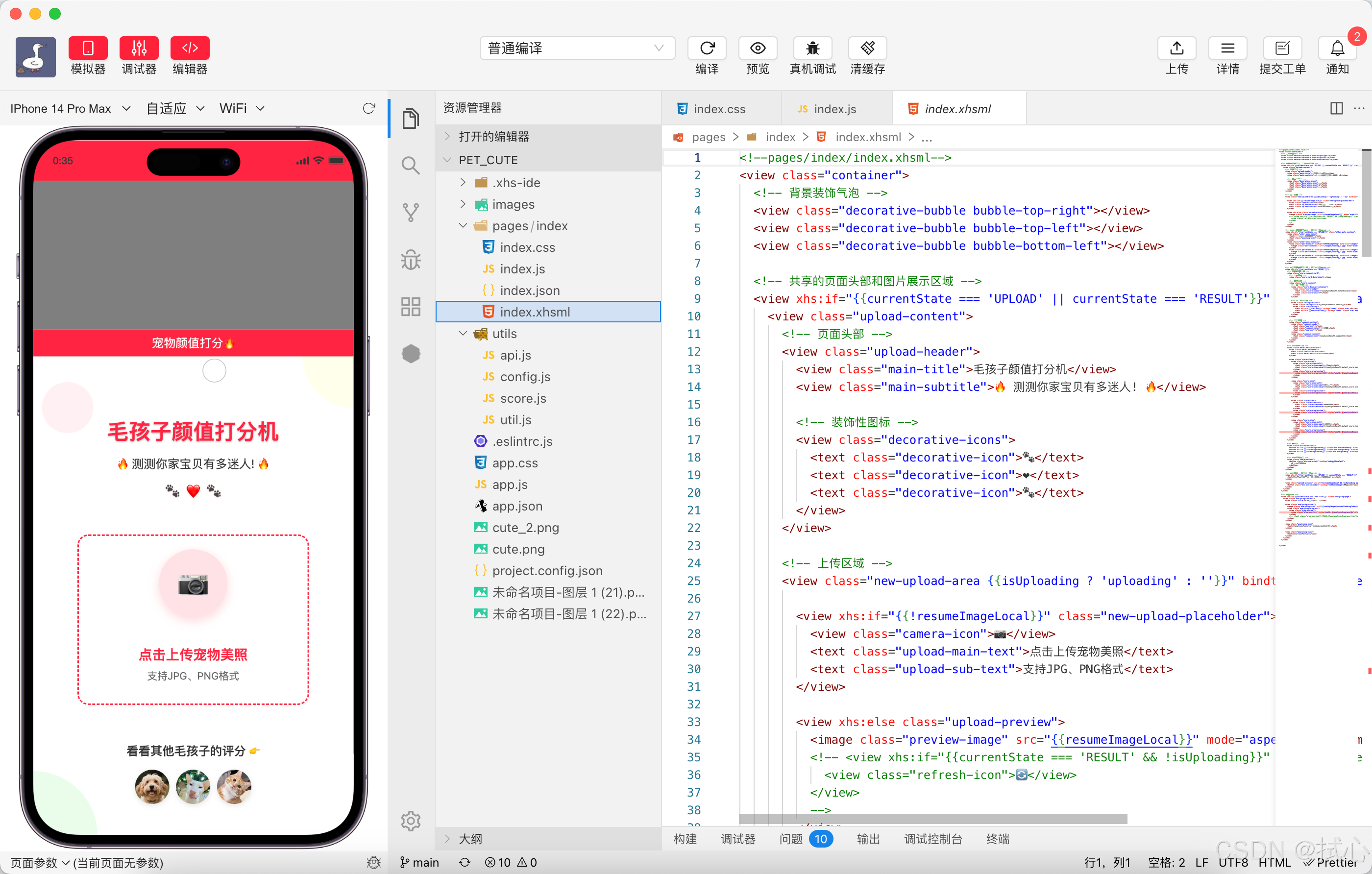
Task: Collapse the utils folder in file tree
Action: 463,333
